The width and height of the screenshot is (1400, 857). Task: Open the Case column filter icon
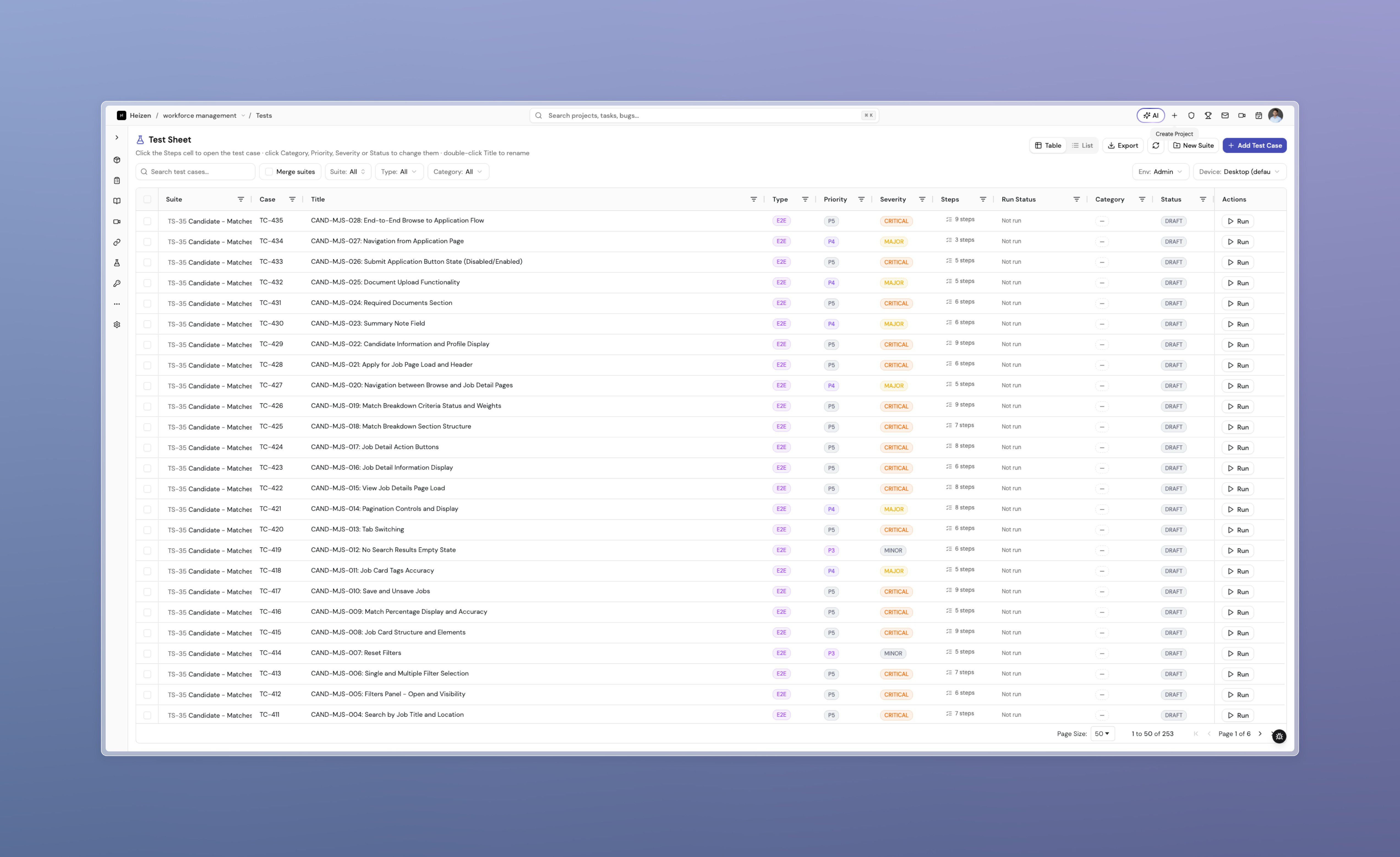(292, 199)
